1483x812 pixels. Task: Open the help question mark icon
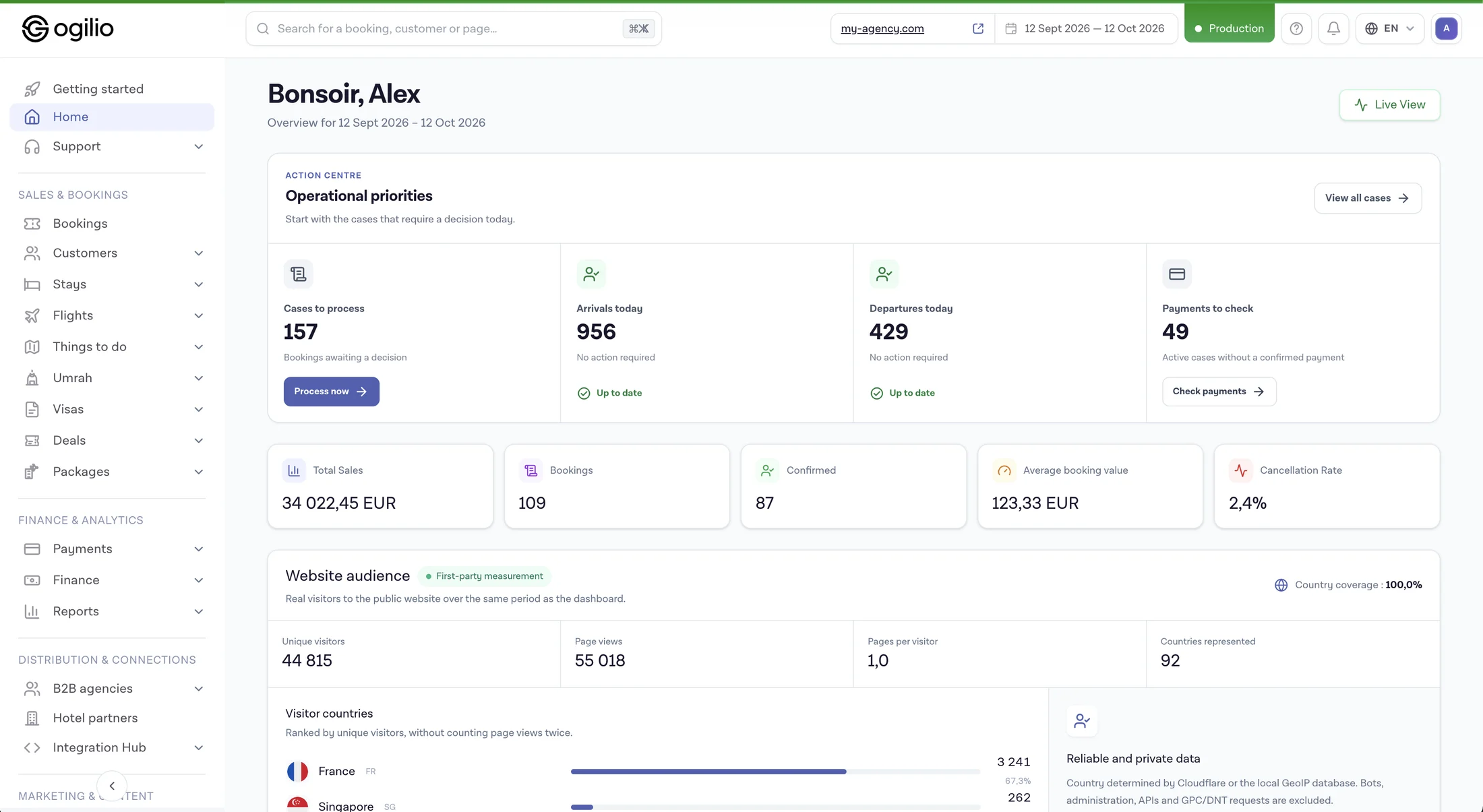coord(1296,28)
